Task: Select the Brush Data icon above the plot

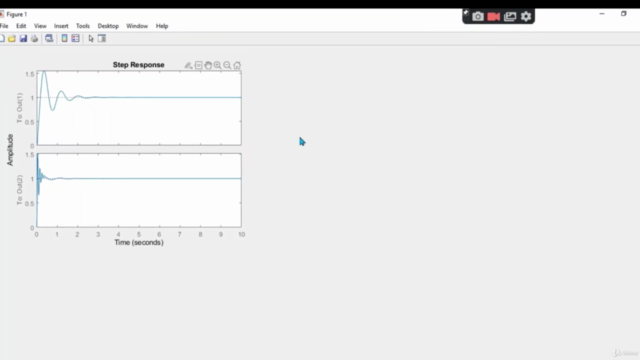Action: point(188,65)
